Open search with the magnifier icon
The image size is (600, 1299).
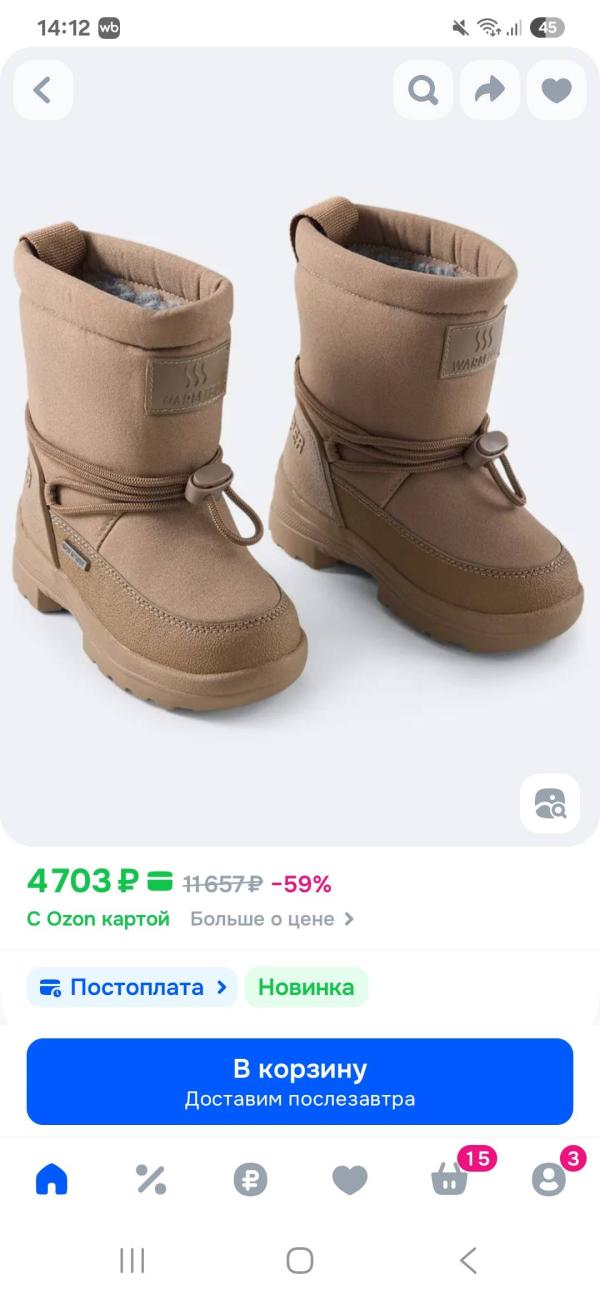(x=423, y=90)
